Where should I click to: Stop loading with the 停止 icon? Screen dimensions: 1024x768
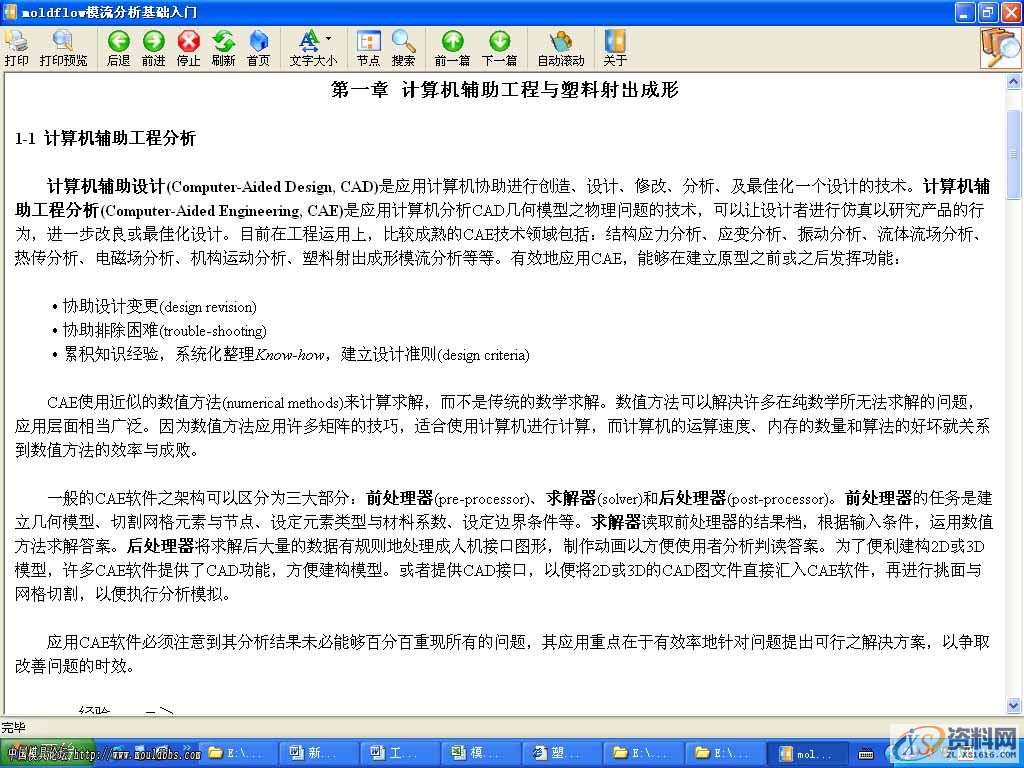click(189, 46)
